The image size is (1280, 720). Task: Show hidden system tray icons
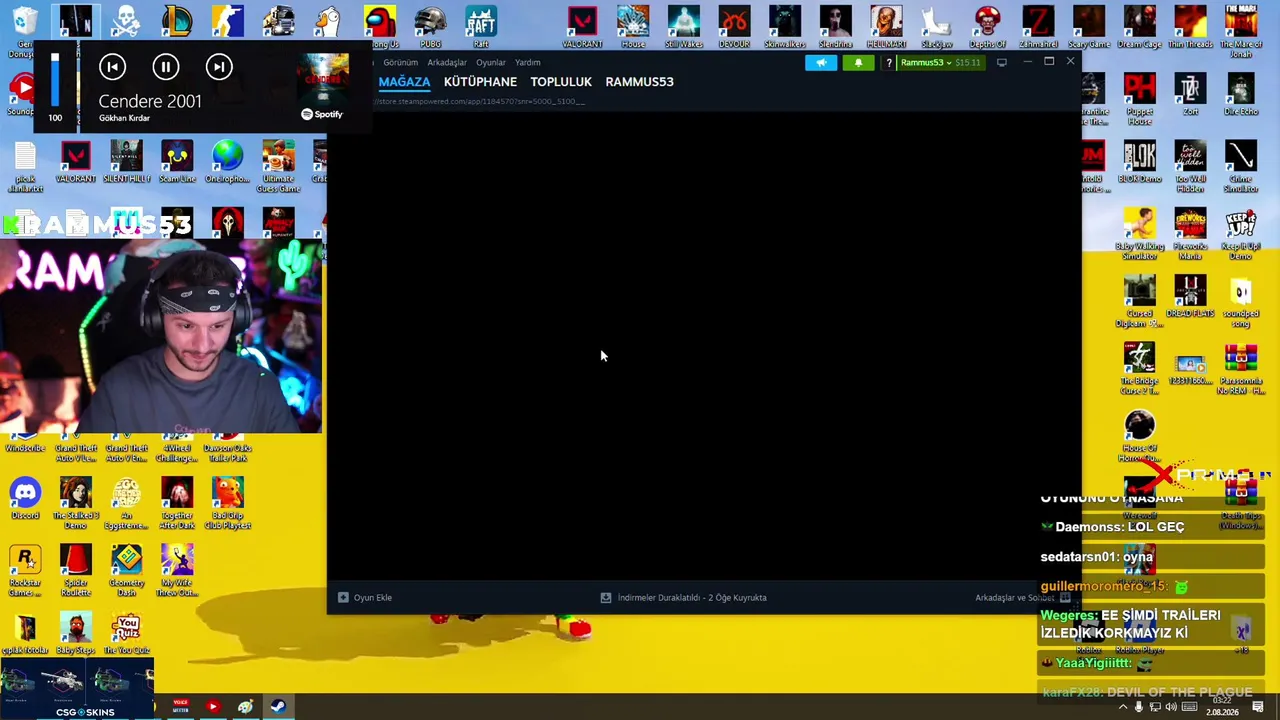pyautogui.click(x=1122, y=707)
